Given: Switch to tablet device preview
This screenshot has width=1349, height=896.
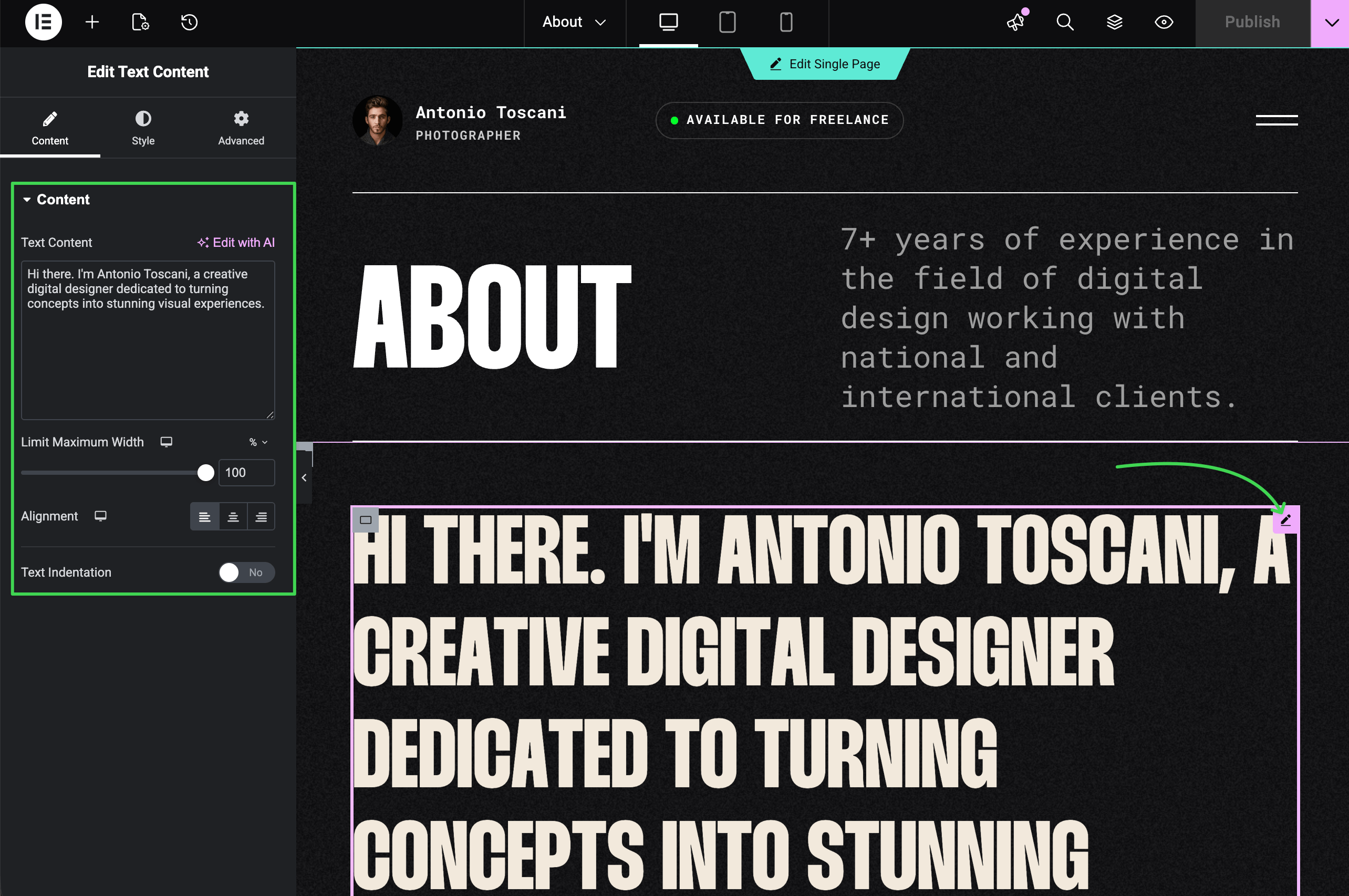Looking at the screenshot, I should tap(727, 22).
